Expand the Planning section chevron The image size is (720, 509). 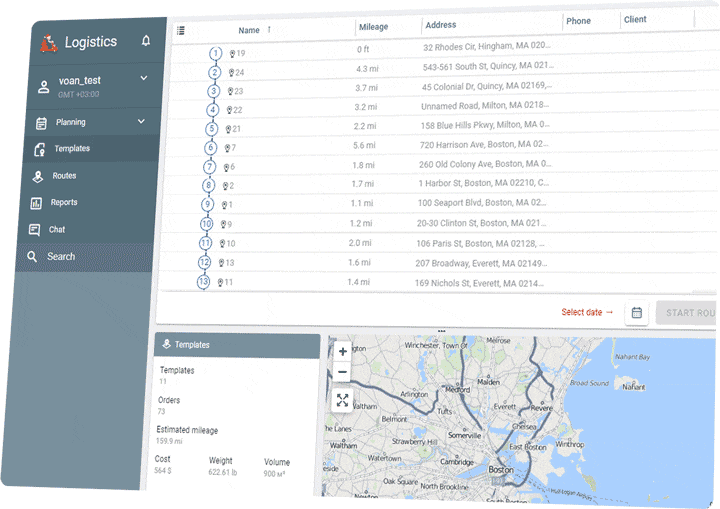[141, 121]
